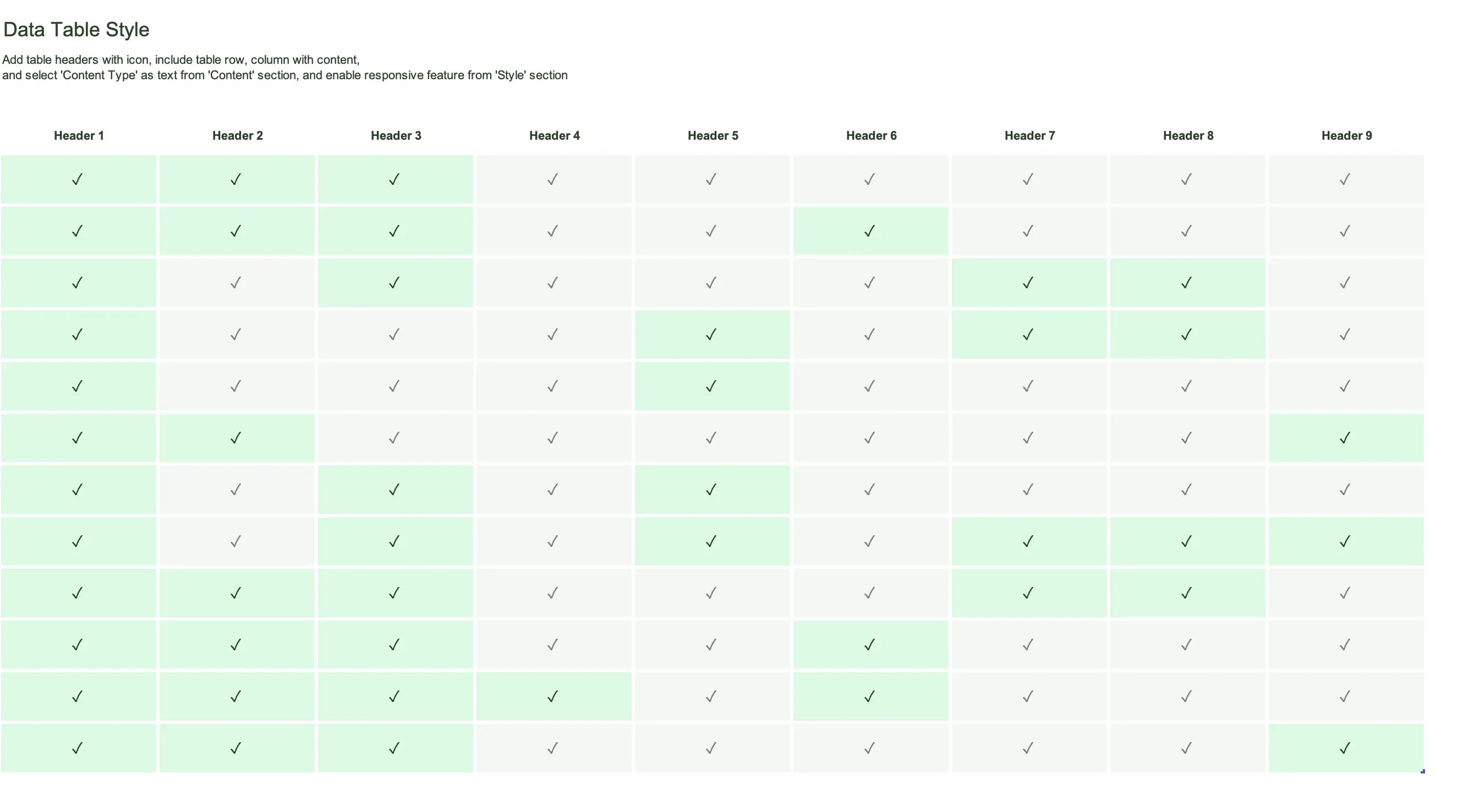Screen dimensions: 1479x812
Task: Click the last-row checkmark under Header 9
Action: click(1345, 748)
